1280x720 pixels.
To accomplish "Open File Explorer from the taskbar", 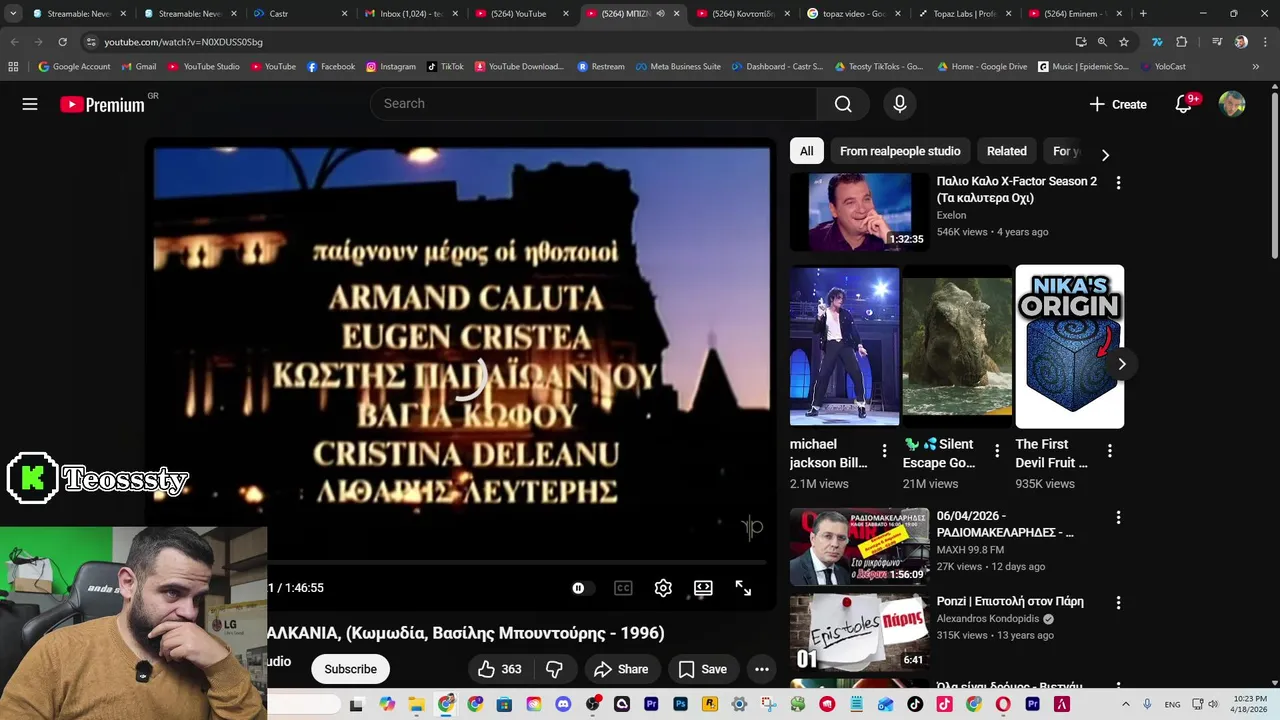I will point(416,704).
